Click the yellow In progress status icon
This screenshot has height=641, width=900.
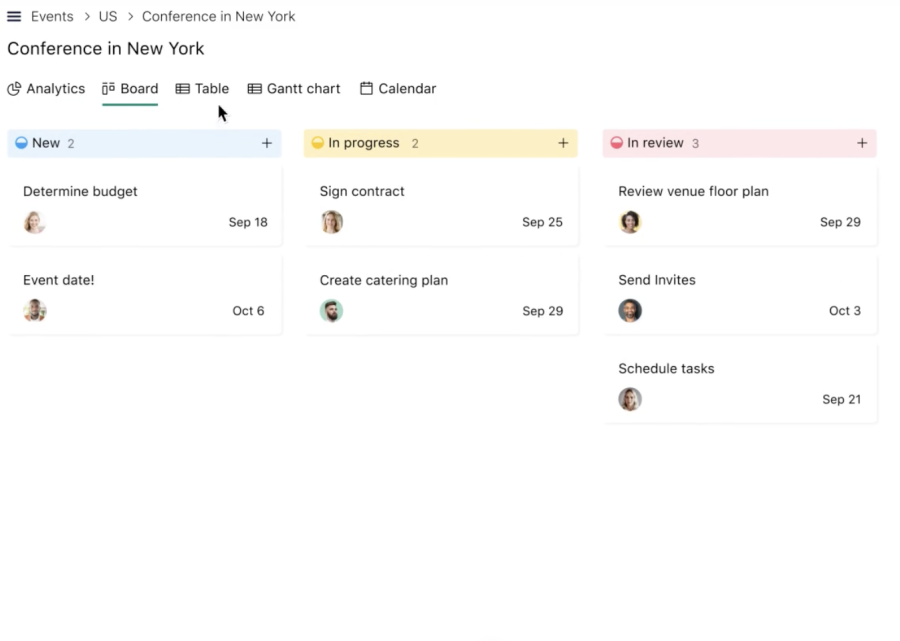click(x=317, y=143)
